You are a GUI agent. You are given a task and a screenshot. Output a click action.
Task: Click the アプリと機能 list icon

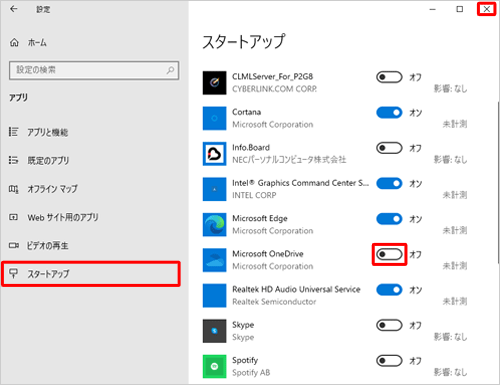tap(13, 132)
